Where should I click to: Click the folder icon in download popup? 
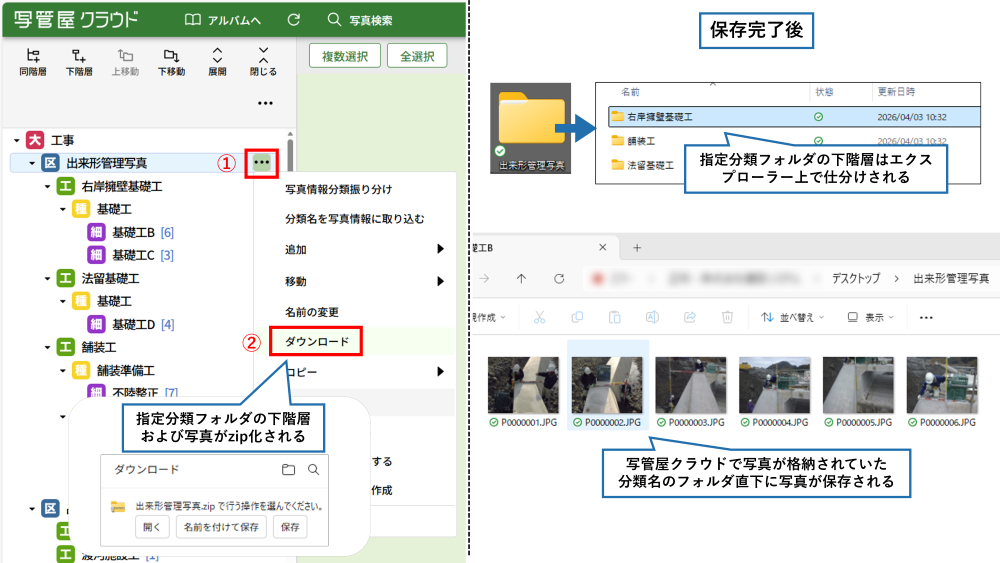[x=289, y=469]
